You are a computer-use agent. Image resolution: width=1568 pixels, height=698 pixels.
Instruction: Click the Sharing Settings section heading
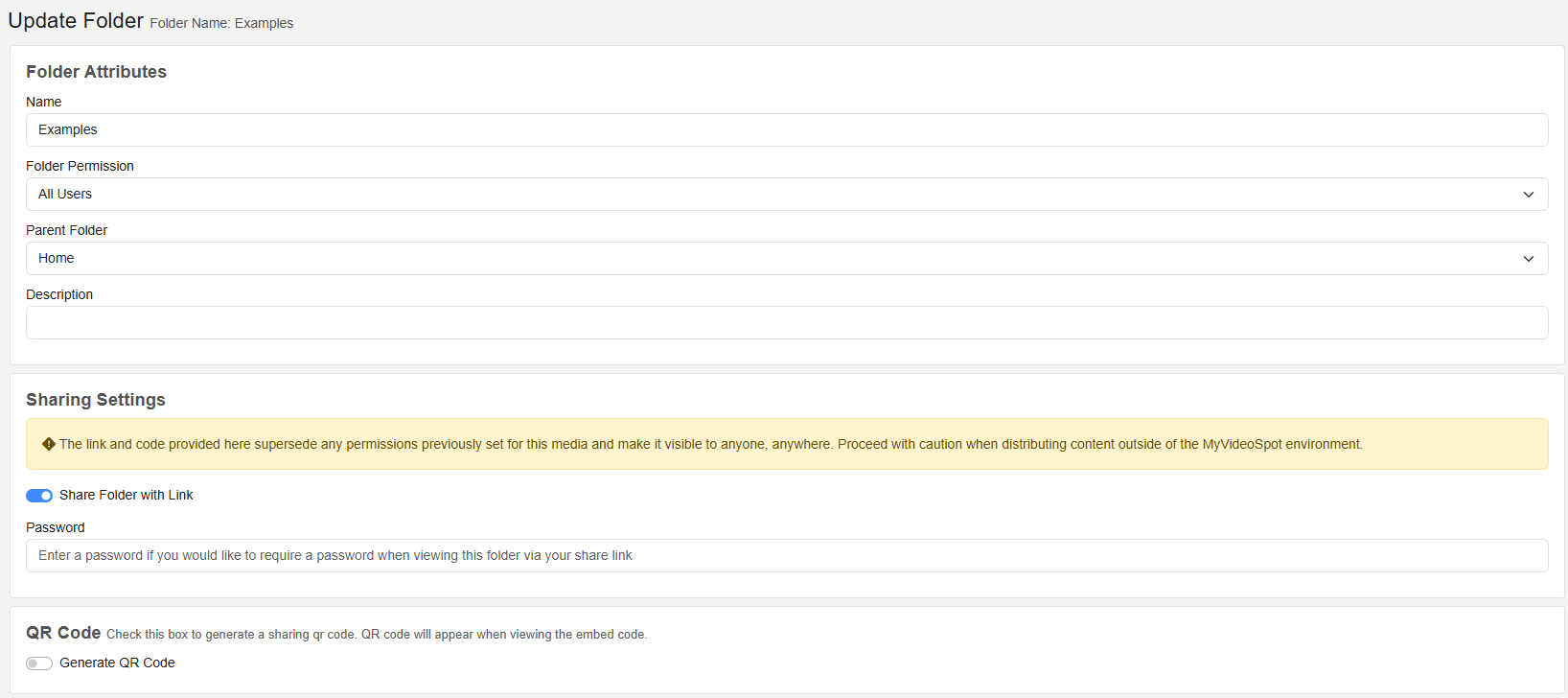(95, 400)
